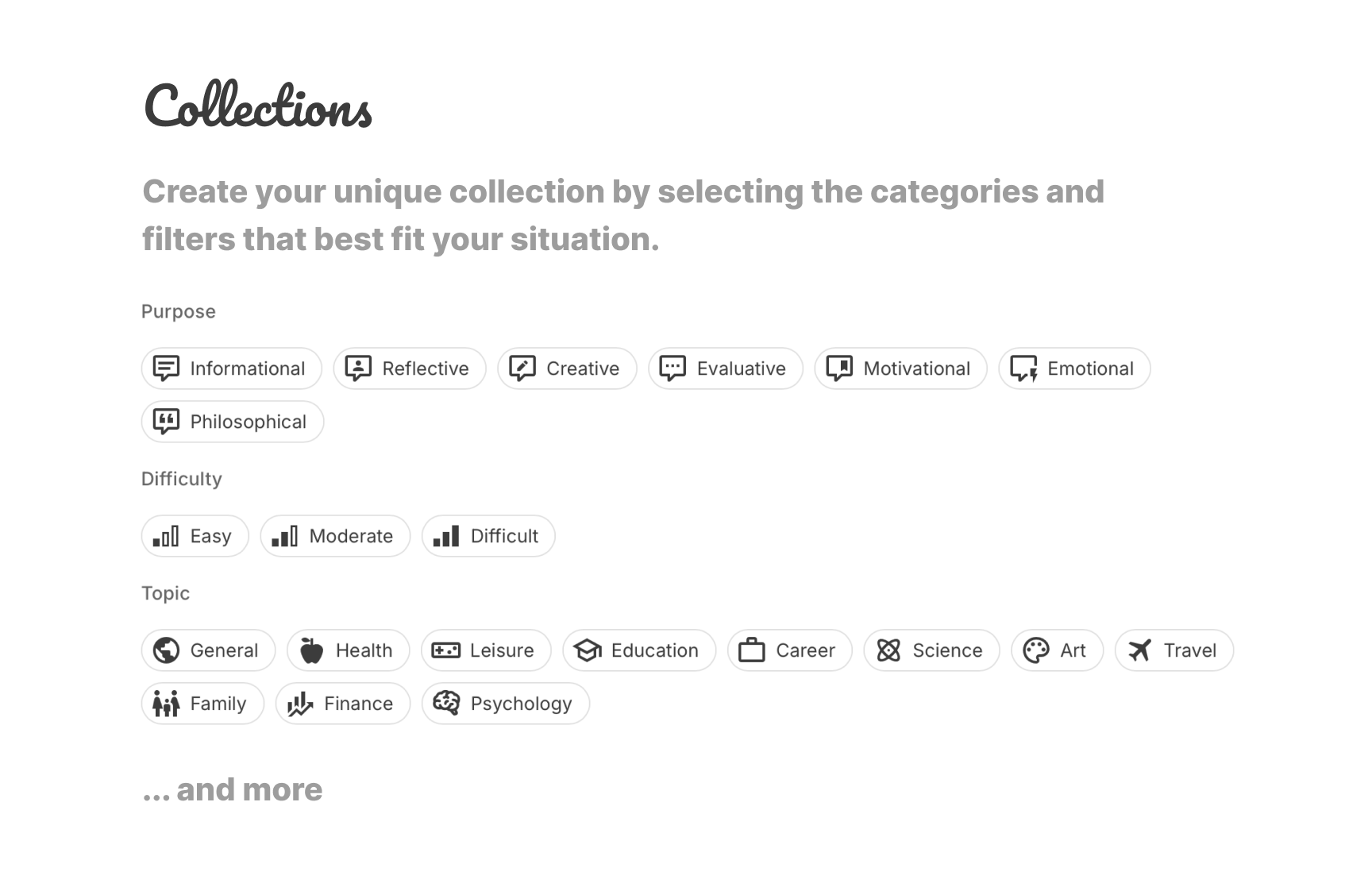The width and height of the screenshot is (1372, 887).
Task: Click the Psychology brain icon
Action: click(x=446, y=704)
